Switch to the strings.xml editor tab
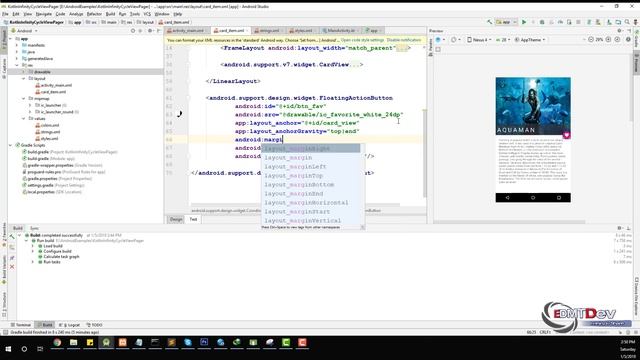The height and width of the screenshot is (360, 640). (x=269, y=31)
